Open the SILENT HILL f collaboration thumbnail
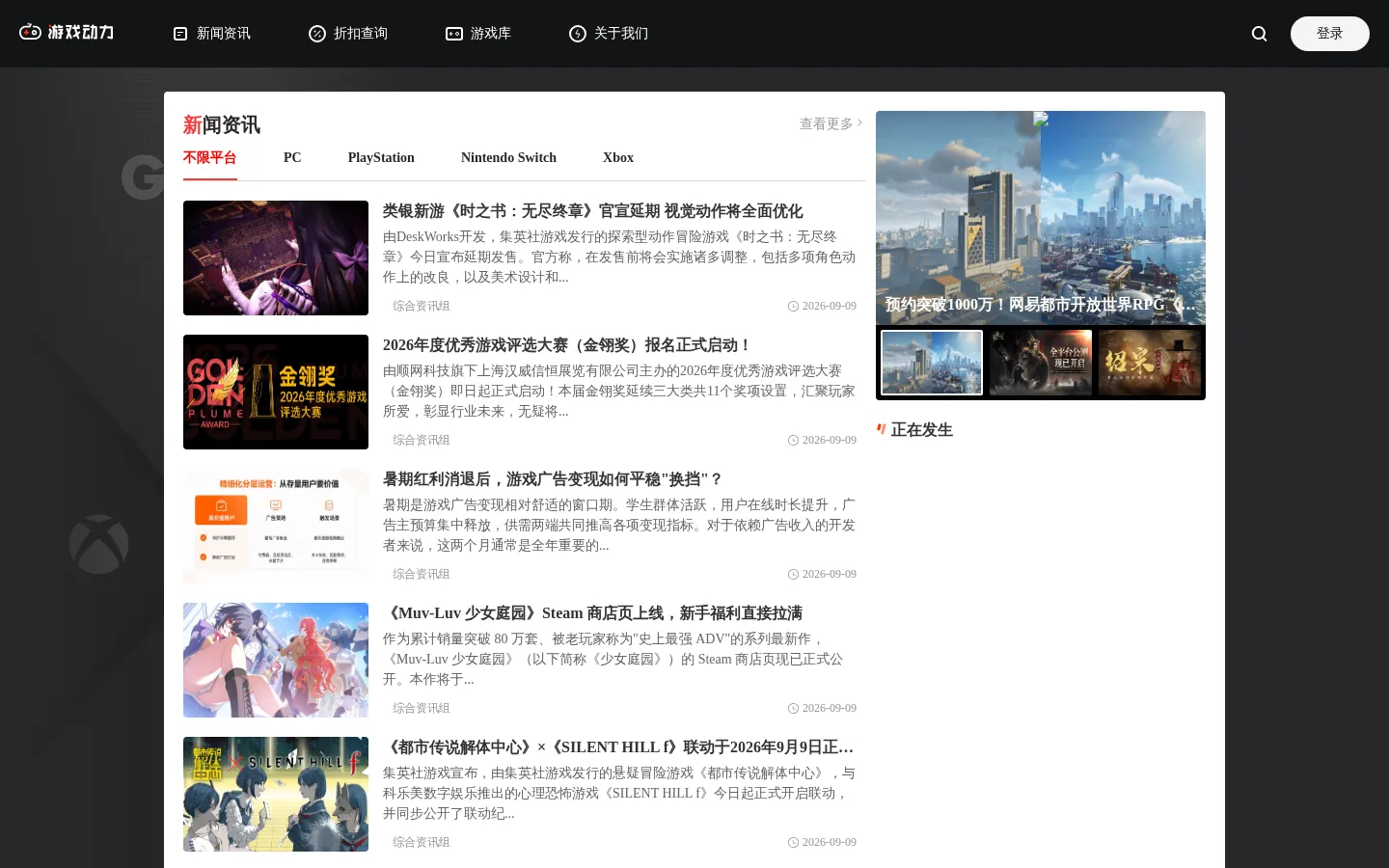 [x=276, y=794]
